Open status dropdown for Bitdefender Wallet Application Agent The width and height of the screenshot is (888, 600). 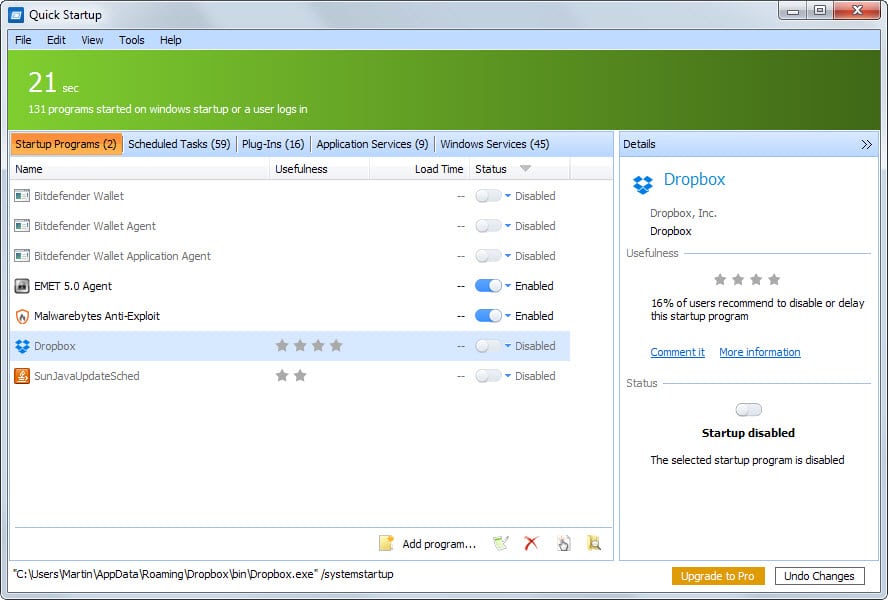508,256
